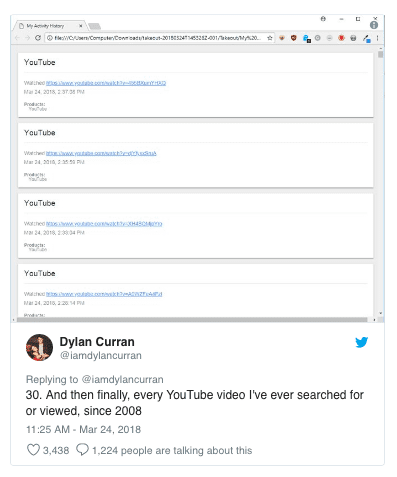Click the site info icon in address bar
The width and height of the screenshot is (397, 477).
coord(49,38)
